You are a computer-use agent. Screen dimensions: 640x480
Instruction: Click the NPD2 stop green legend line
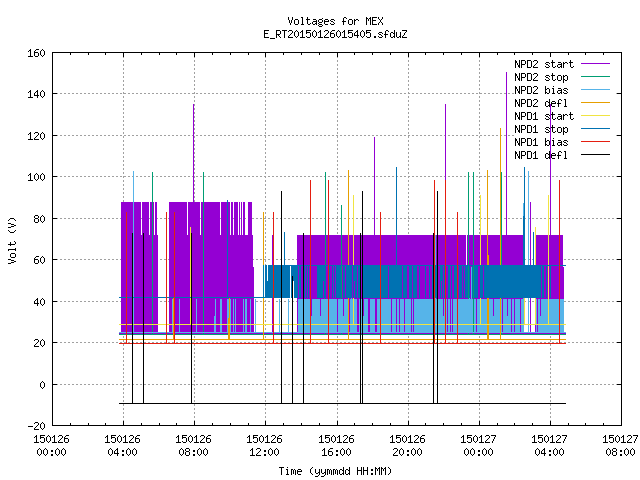[x=595, y=77]
